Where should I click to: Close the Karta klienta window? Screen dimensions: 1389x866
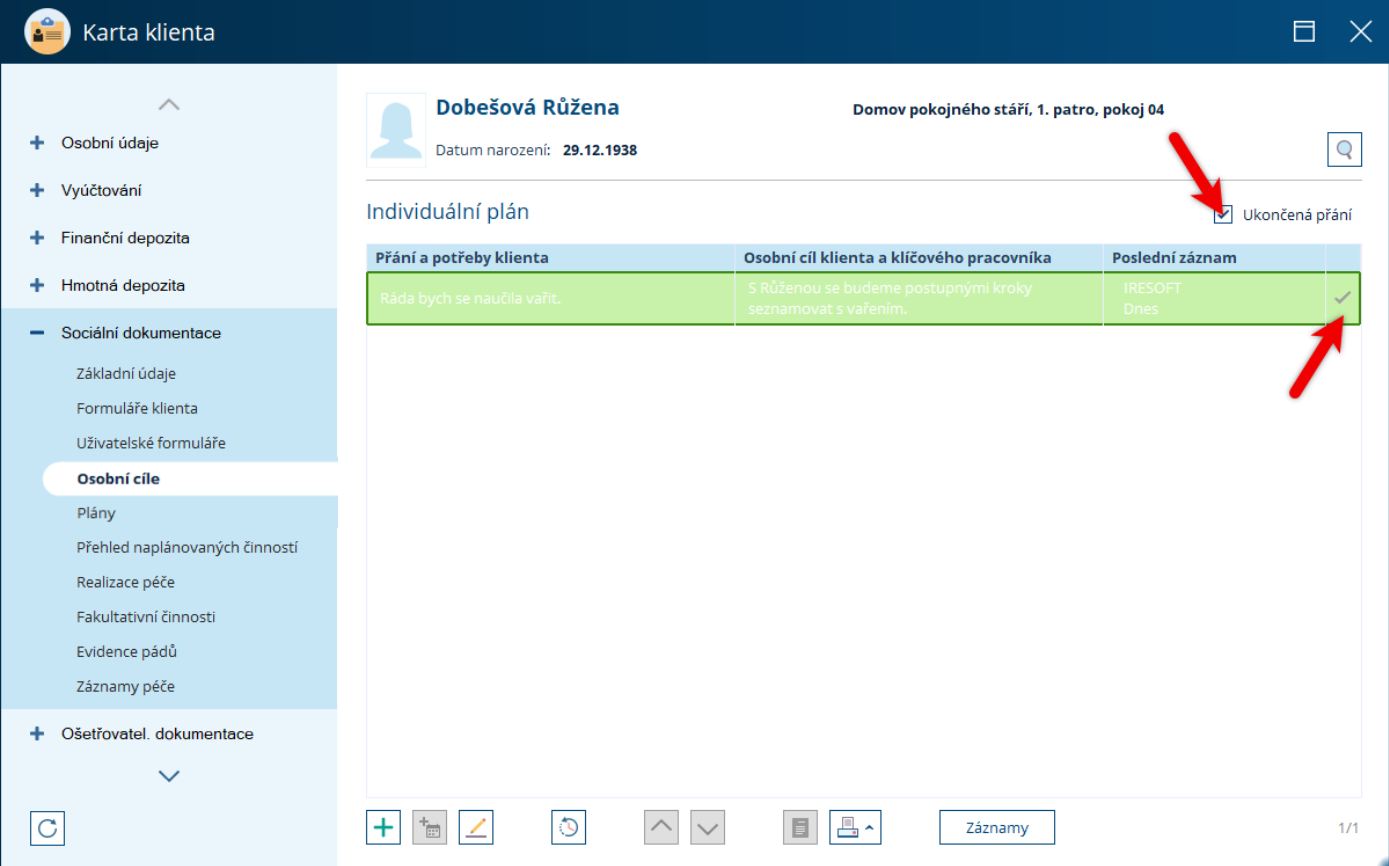[1361, 31]
